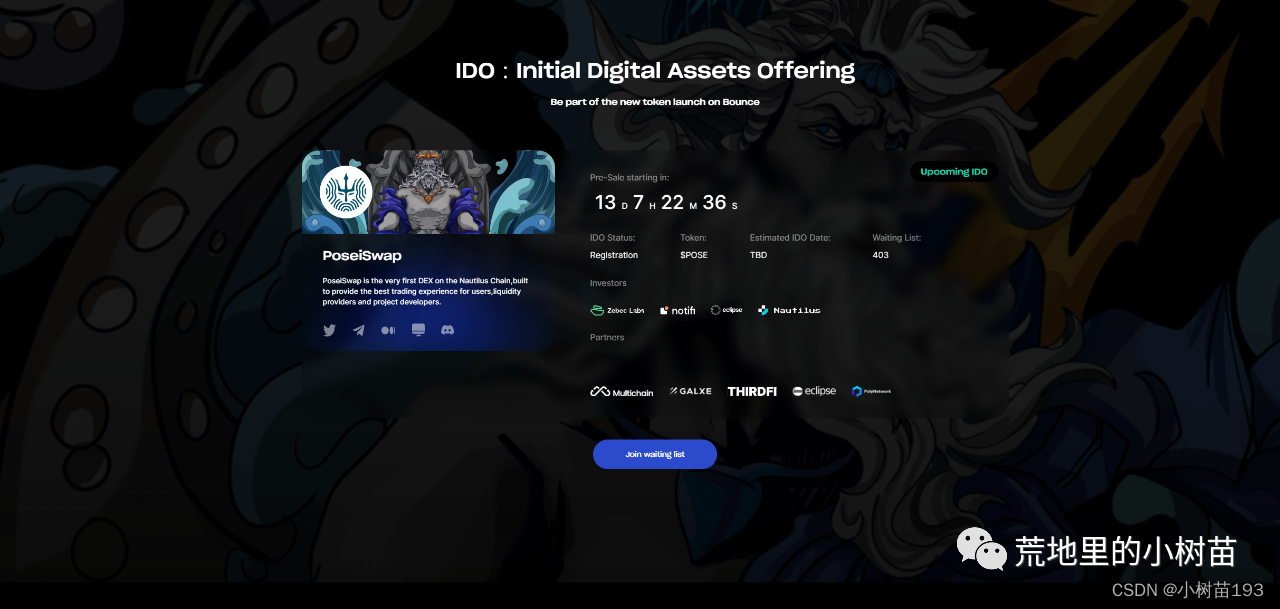The width and height of the screenshot is (1280, 609).
Task: Click the Galxe partner logo
Action: [x=691, y=391]
